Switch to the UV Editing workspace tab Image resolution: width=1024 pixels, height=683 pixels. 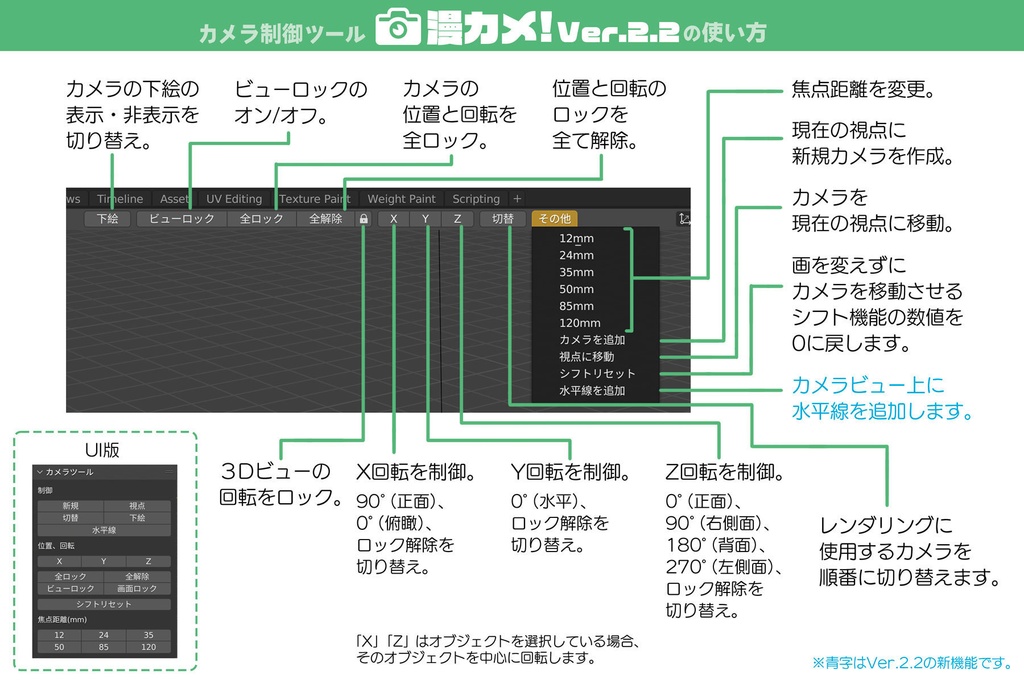coord(234,199)
